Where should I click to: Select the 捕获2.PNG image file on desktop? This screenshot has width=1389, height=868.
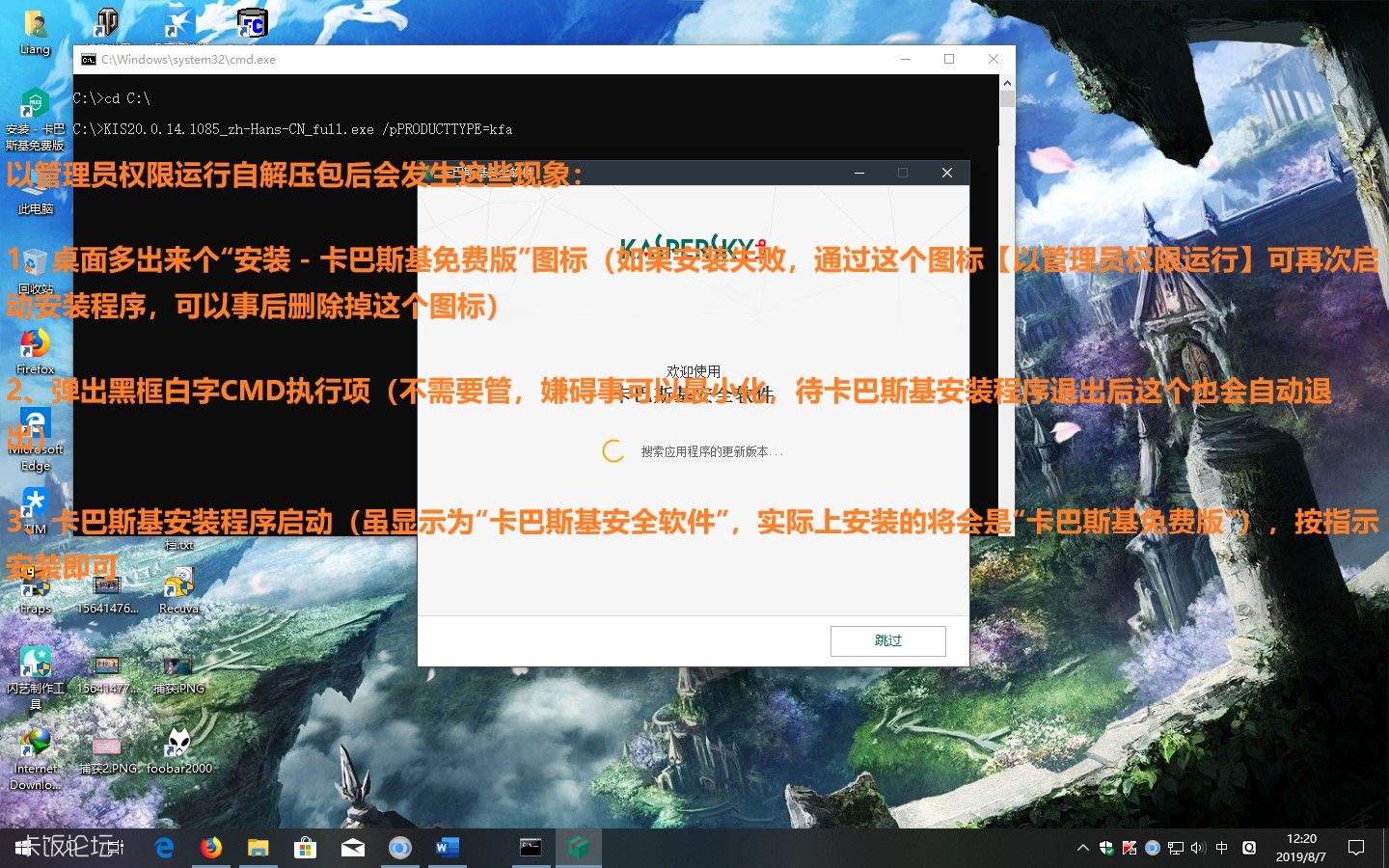point(107,752)
